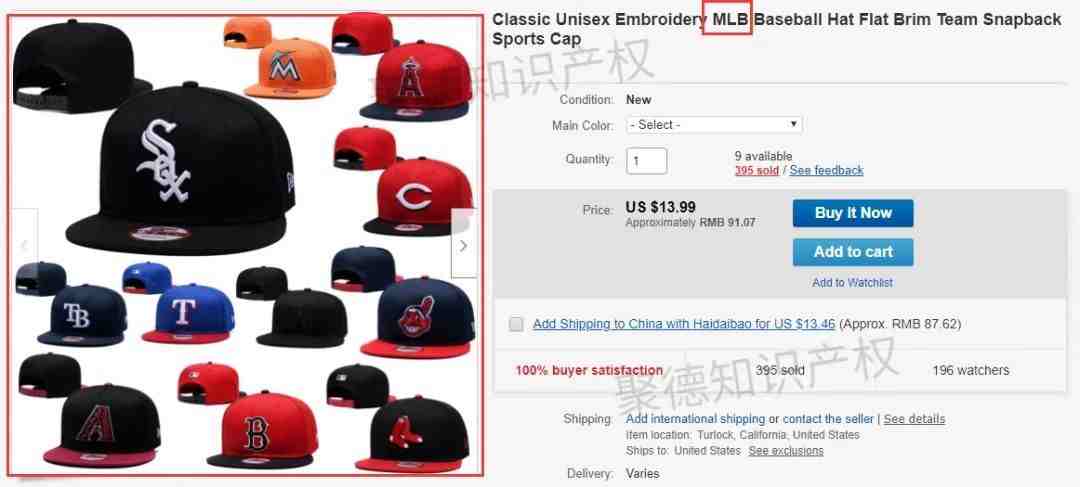The width and height of the screenshot is (1080, 487).
Task: Click the Buy It Now button
Action: (853, 213)
